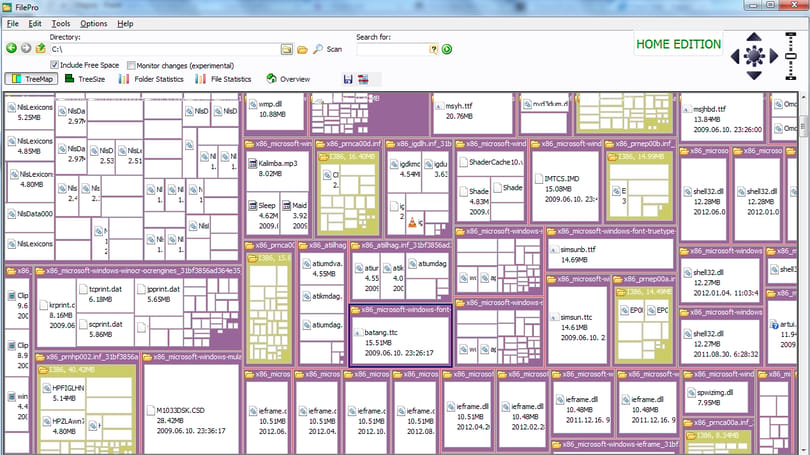Start search with green go icon
Viewport: 810px width, 455px height.
click(x=447, y=49)
